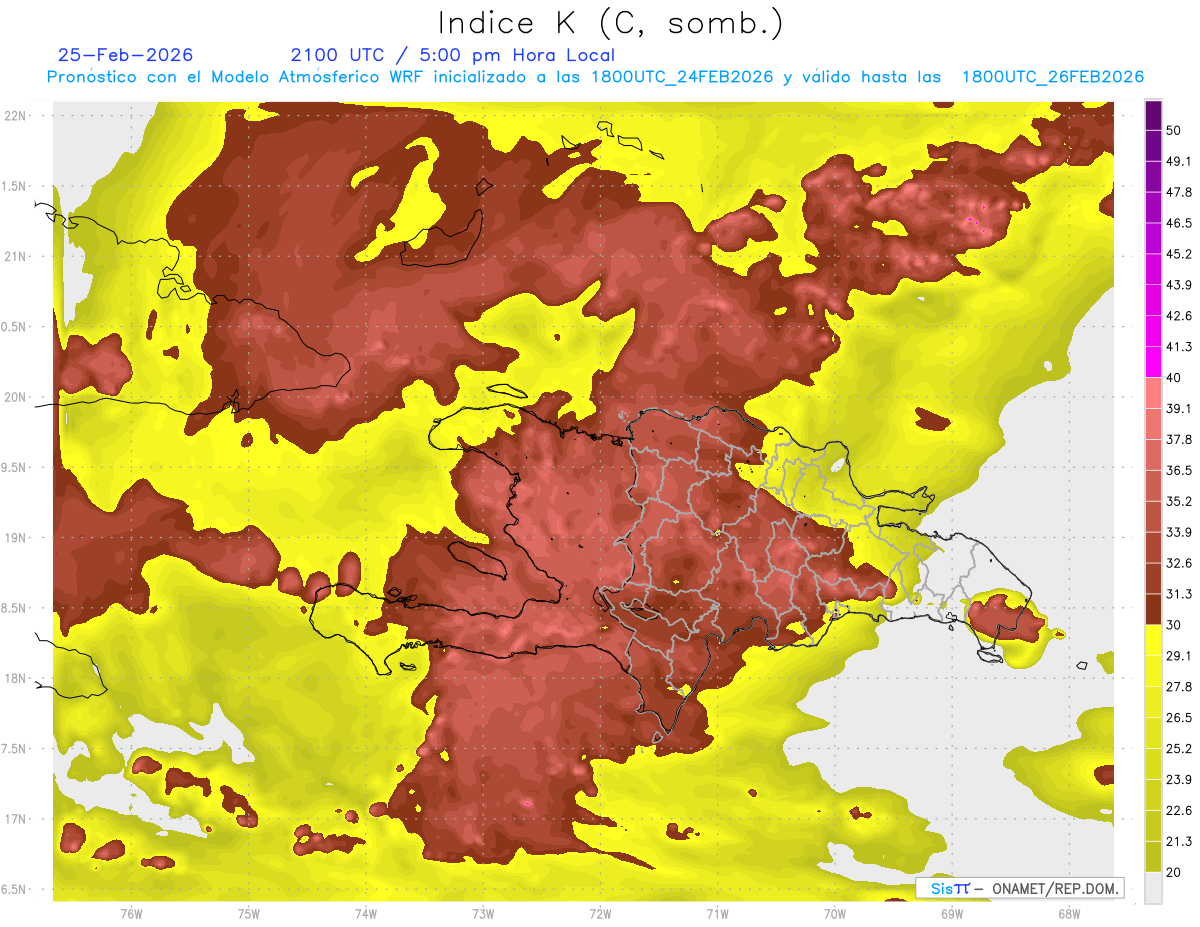Image resolution: width=1200 pixels, height=927 pixels.
Task: Pick the gray band below 20 on scale
Action: click(x=1153, y=888)
